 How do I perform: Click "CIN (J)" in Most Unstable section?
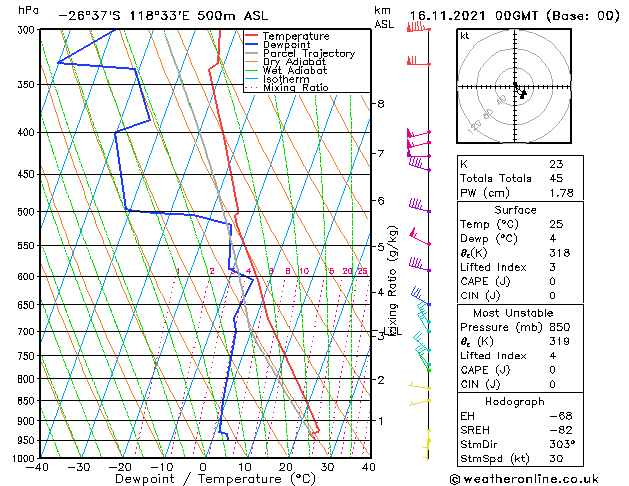(x=480, y=384)
